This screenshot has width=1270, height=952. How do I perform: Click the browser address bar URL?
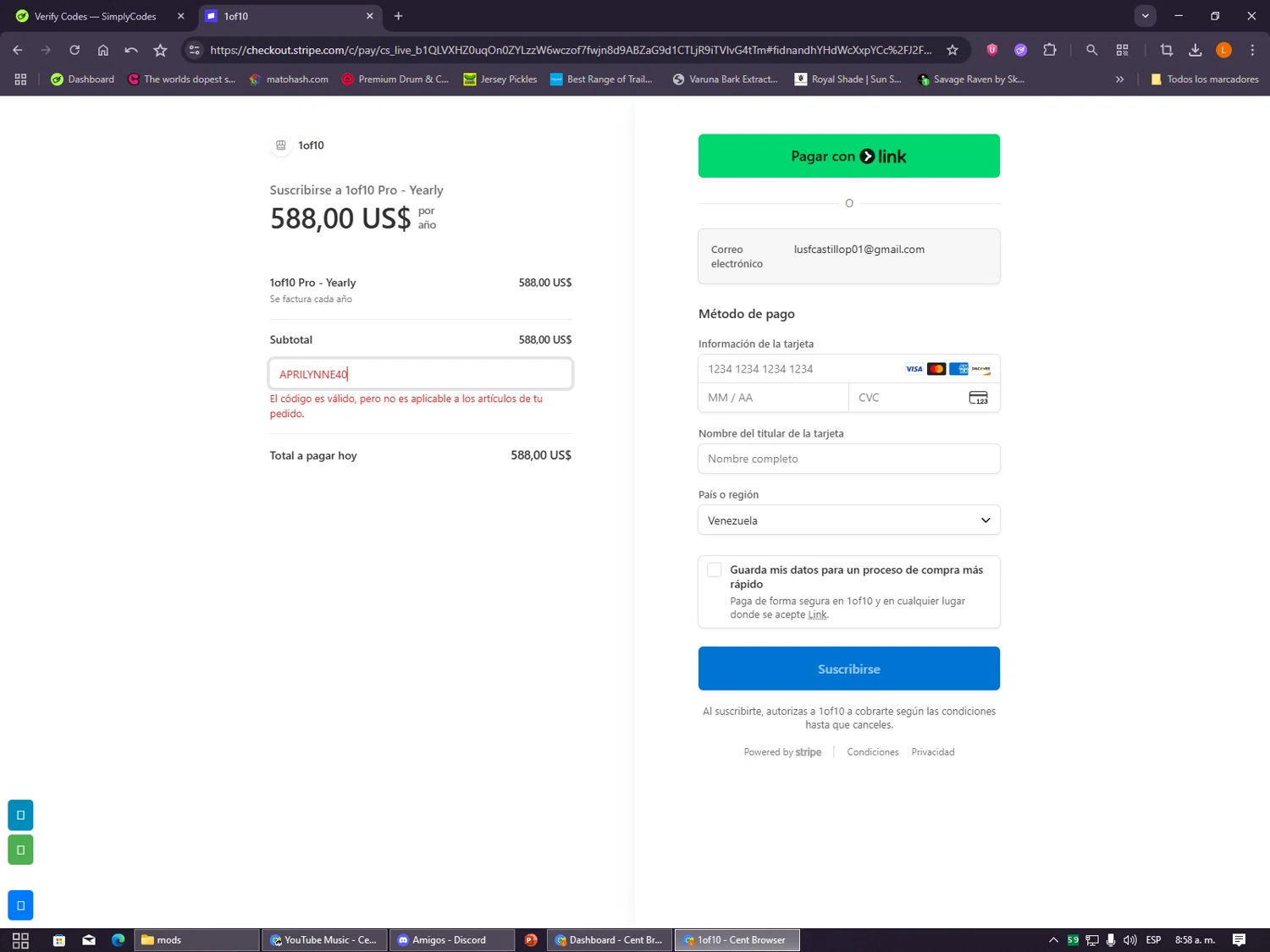click(x=571, y=50)
